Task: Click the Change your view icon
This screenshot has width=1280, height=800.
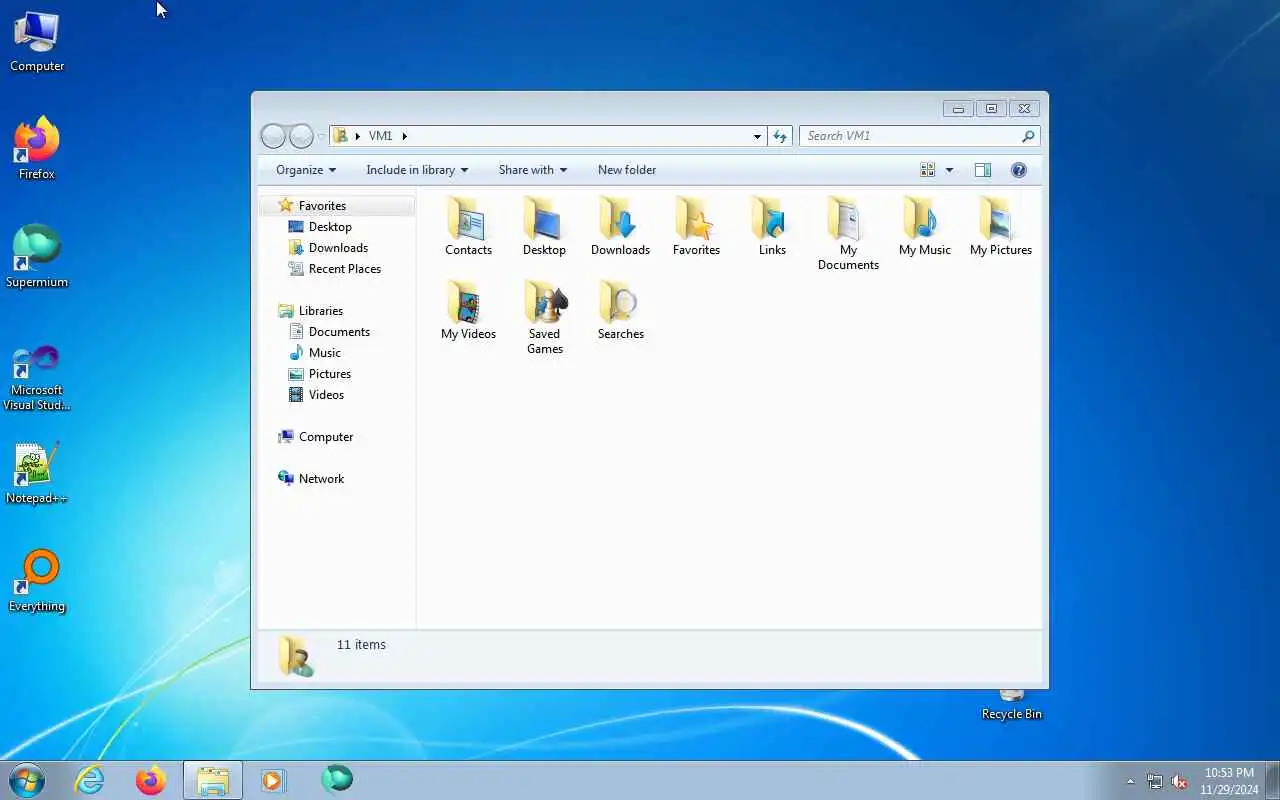Action: click(928, 170)
